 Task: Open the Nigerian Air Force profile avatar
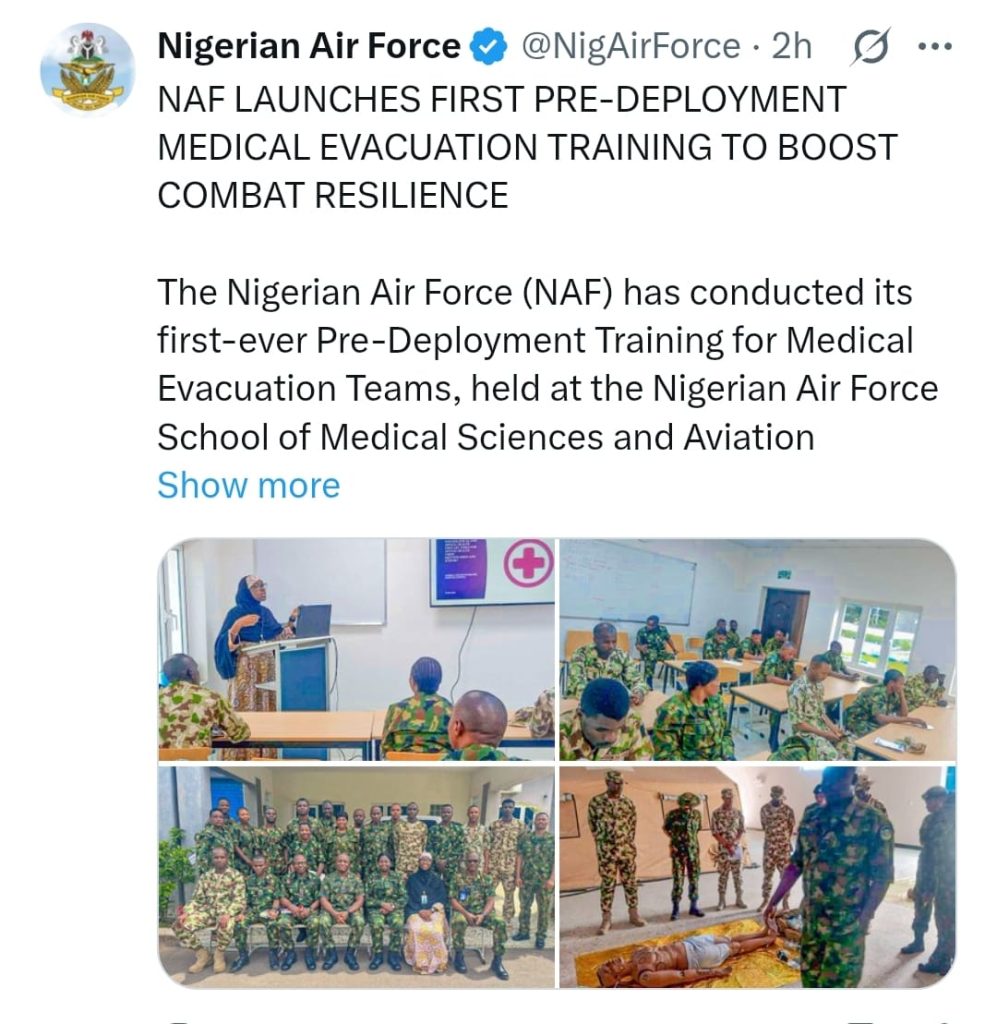click(87, 69)
